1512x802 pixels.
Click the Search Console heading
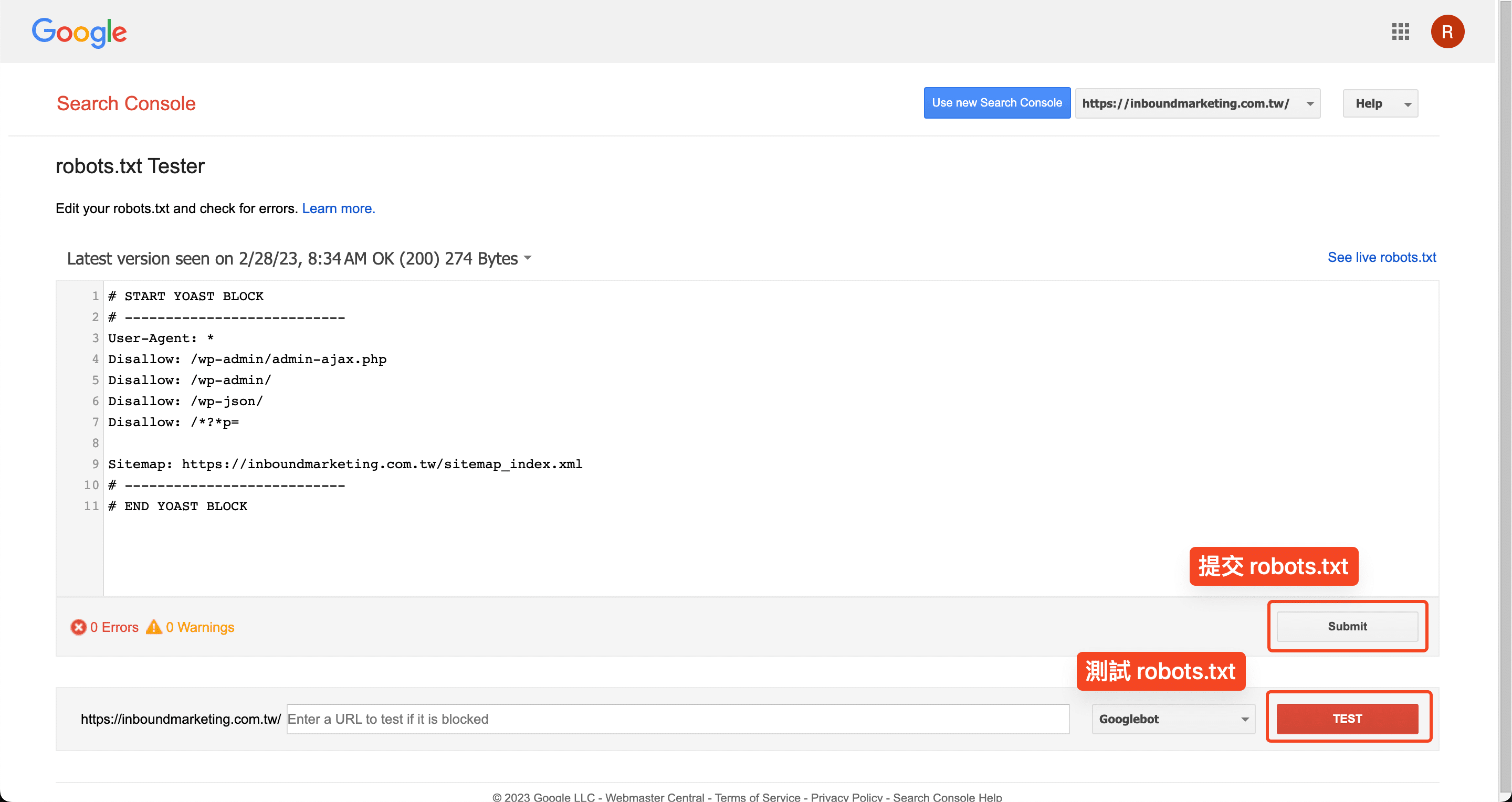[x=126, y=103]
